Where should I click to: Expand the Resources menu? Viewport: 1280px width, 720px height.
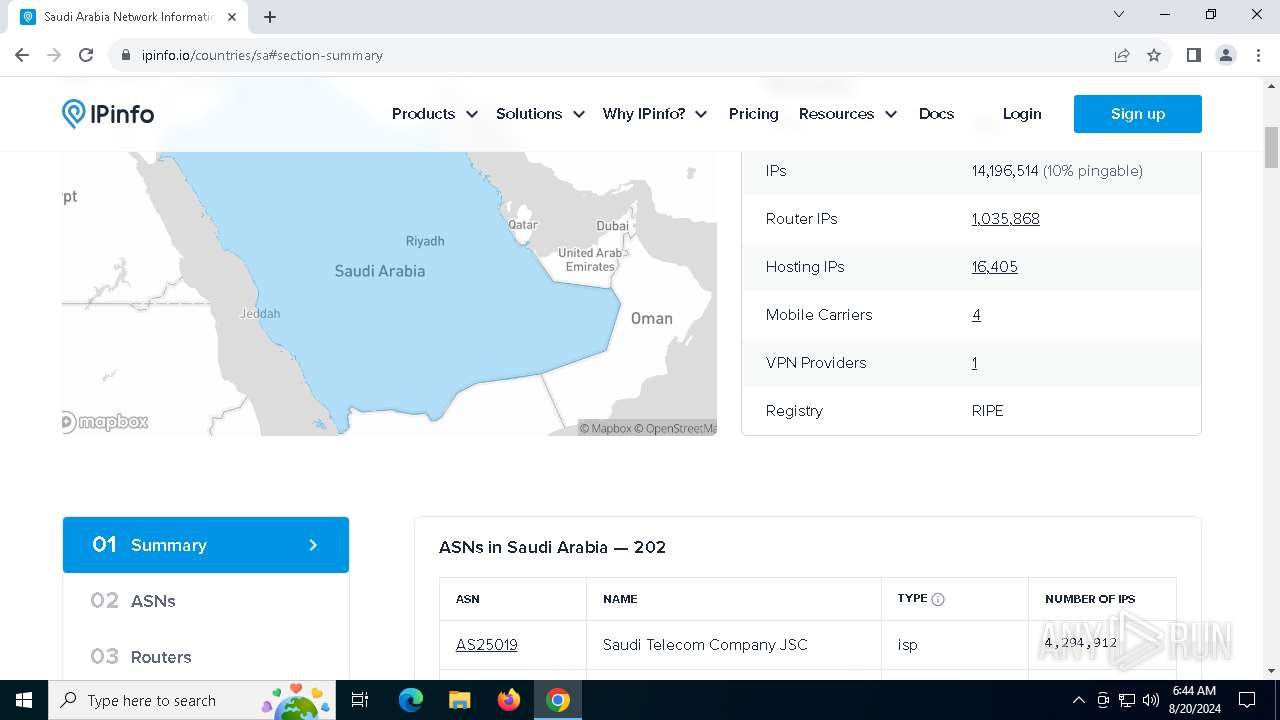click(x=848, y=114)
